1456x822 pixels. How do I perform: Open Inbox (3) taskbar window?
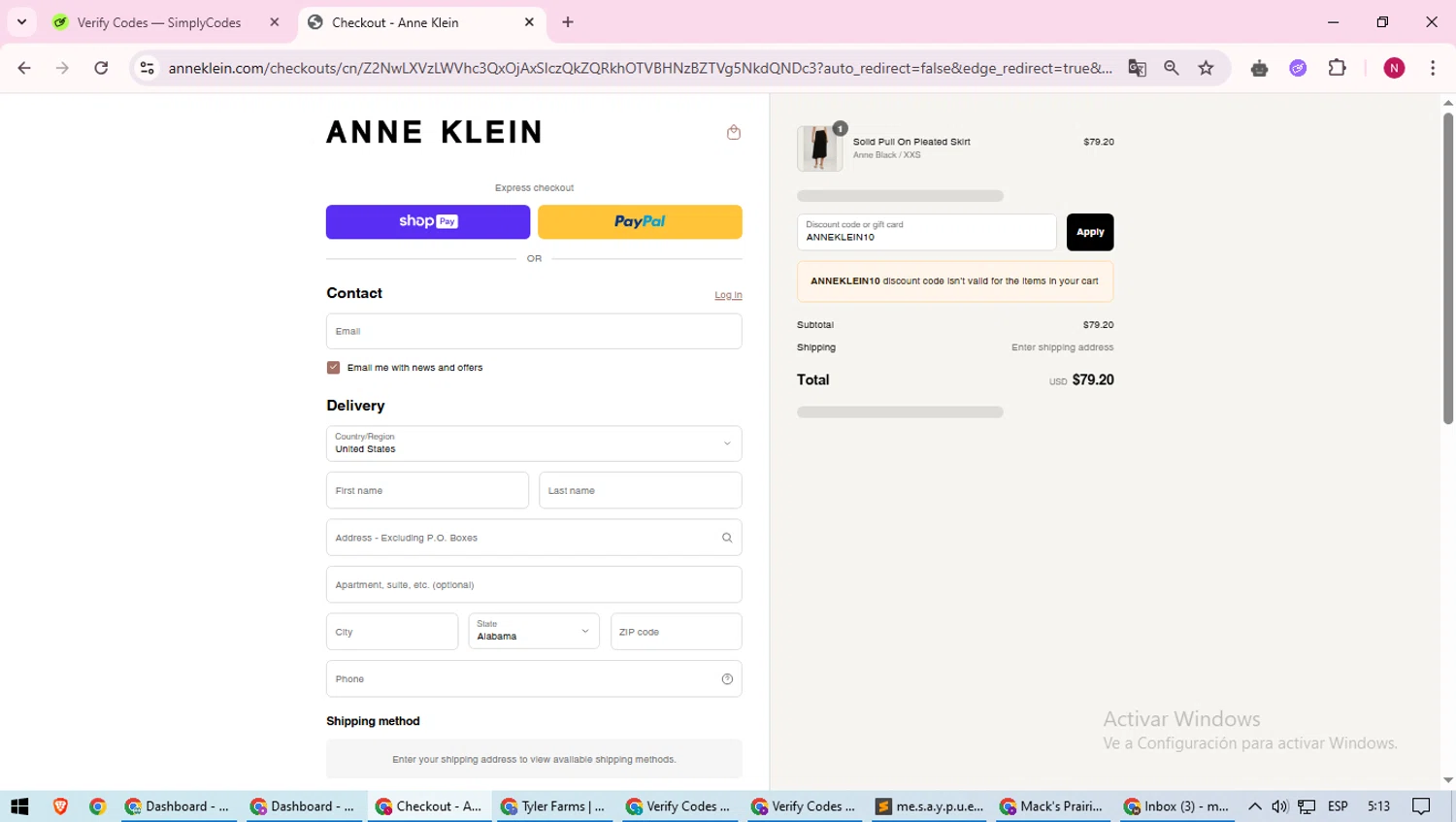point(1177,806)
